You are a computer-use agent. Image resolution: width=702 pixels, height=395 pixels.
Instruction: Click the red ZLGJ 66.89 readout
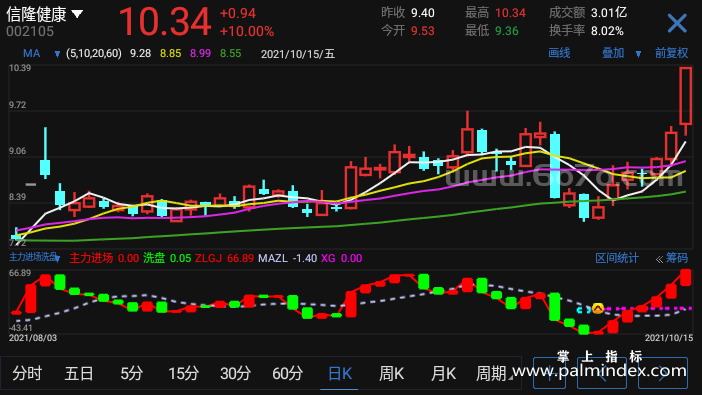tap(224, 258)
